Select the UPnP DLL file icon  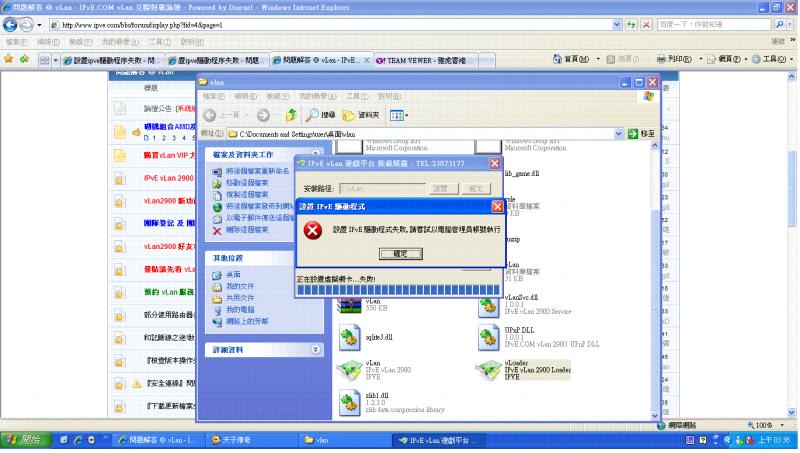point(488,338)
